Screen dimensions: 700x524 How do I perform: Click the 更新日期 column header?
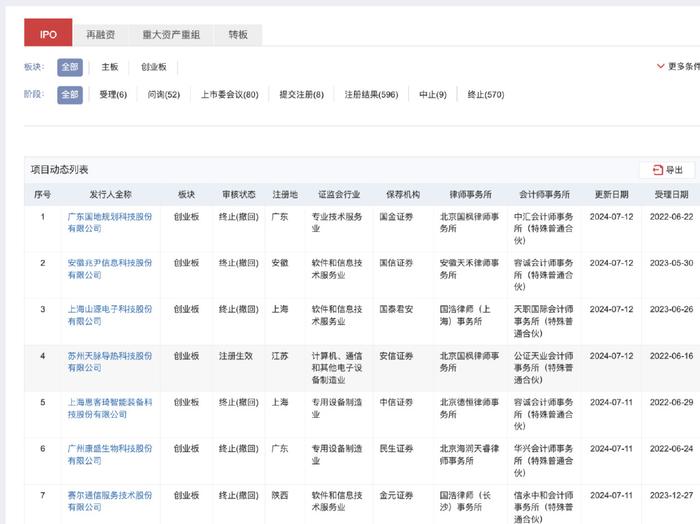(612, 195)
